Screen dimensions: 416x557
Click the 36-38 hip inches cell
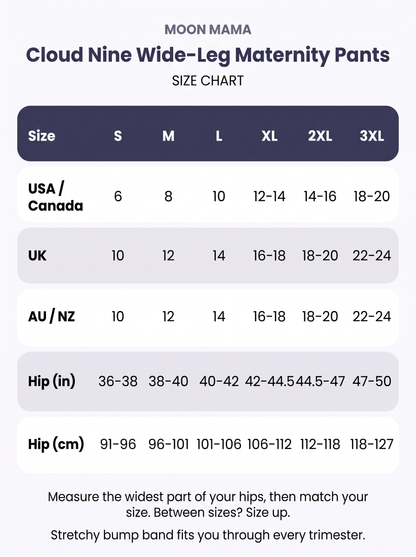click(x=118, y=381)
